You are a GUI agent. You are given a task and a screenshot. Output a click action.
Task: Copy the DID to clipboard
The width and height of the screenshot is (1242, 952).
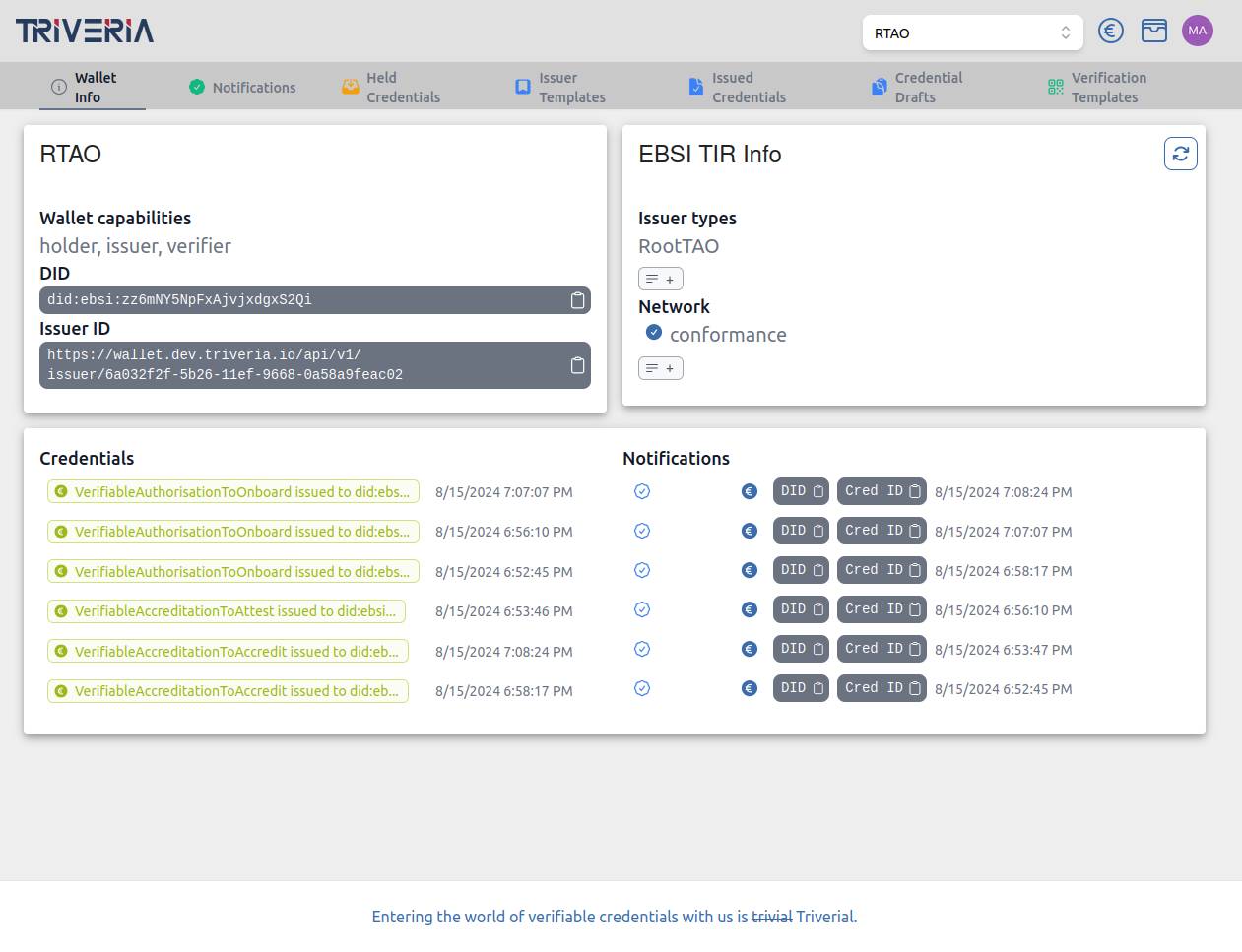pyautogui.click(x=578, y=300)
